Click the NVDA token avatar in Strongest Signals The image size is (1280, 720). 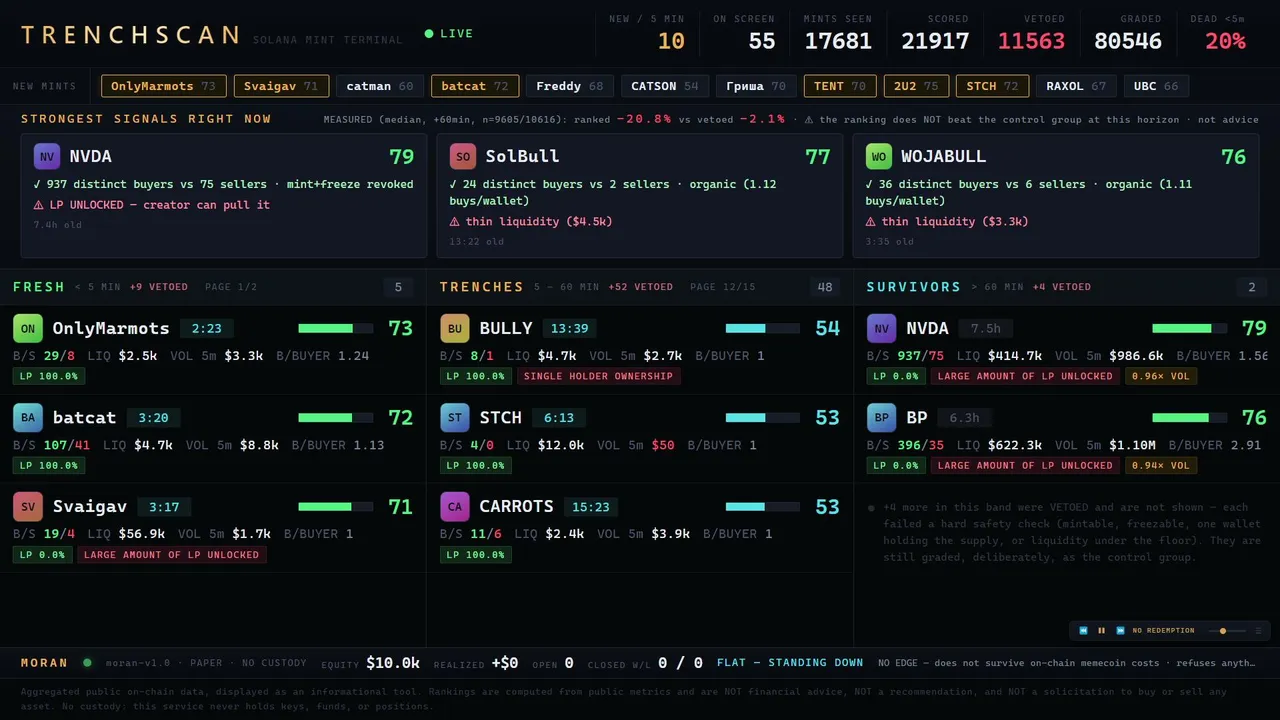click(47, 156)
